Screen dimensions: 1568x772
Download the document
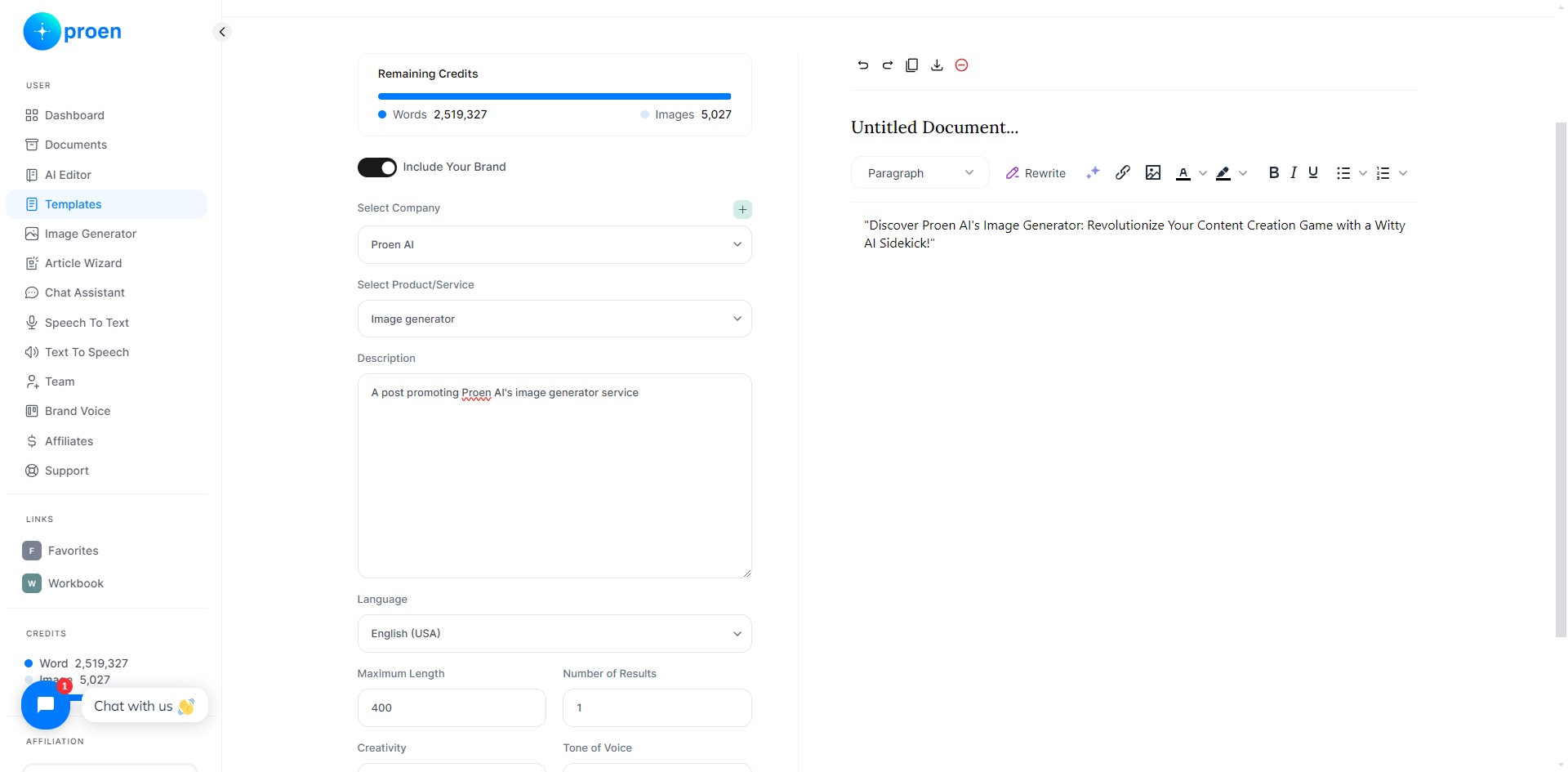(x=937, y=65)
